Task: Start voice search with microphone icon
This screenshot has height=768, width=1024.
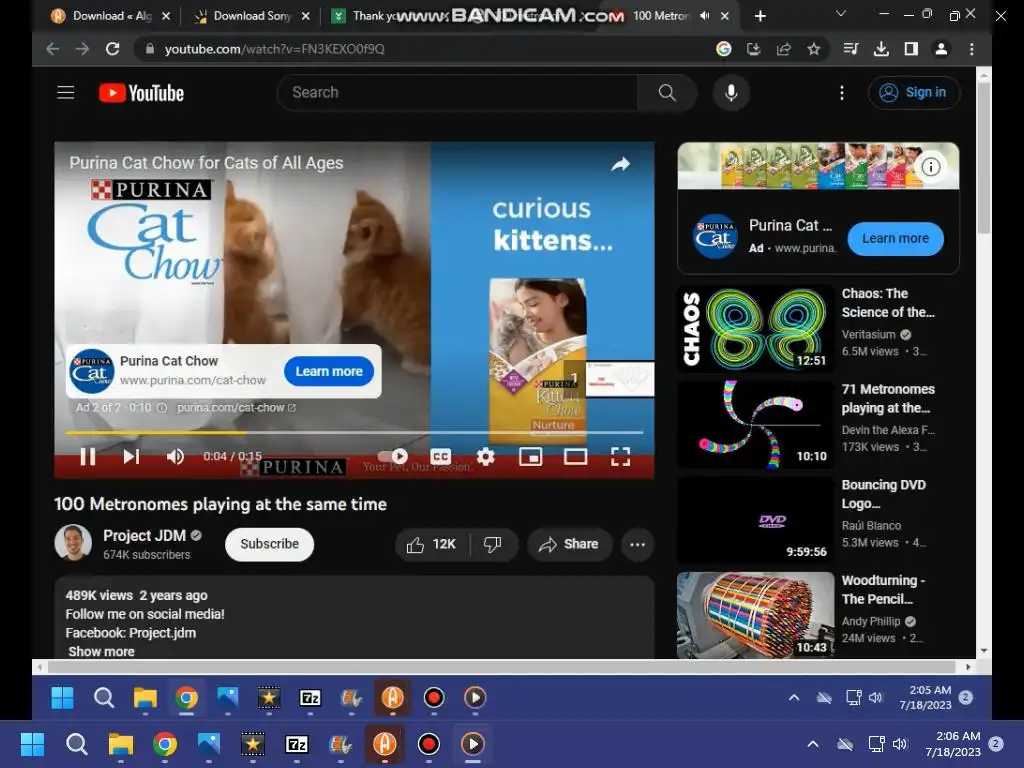Action: click(x=731, y=93)
